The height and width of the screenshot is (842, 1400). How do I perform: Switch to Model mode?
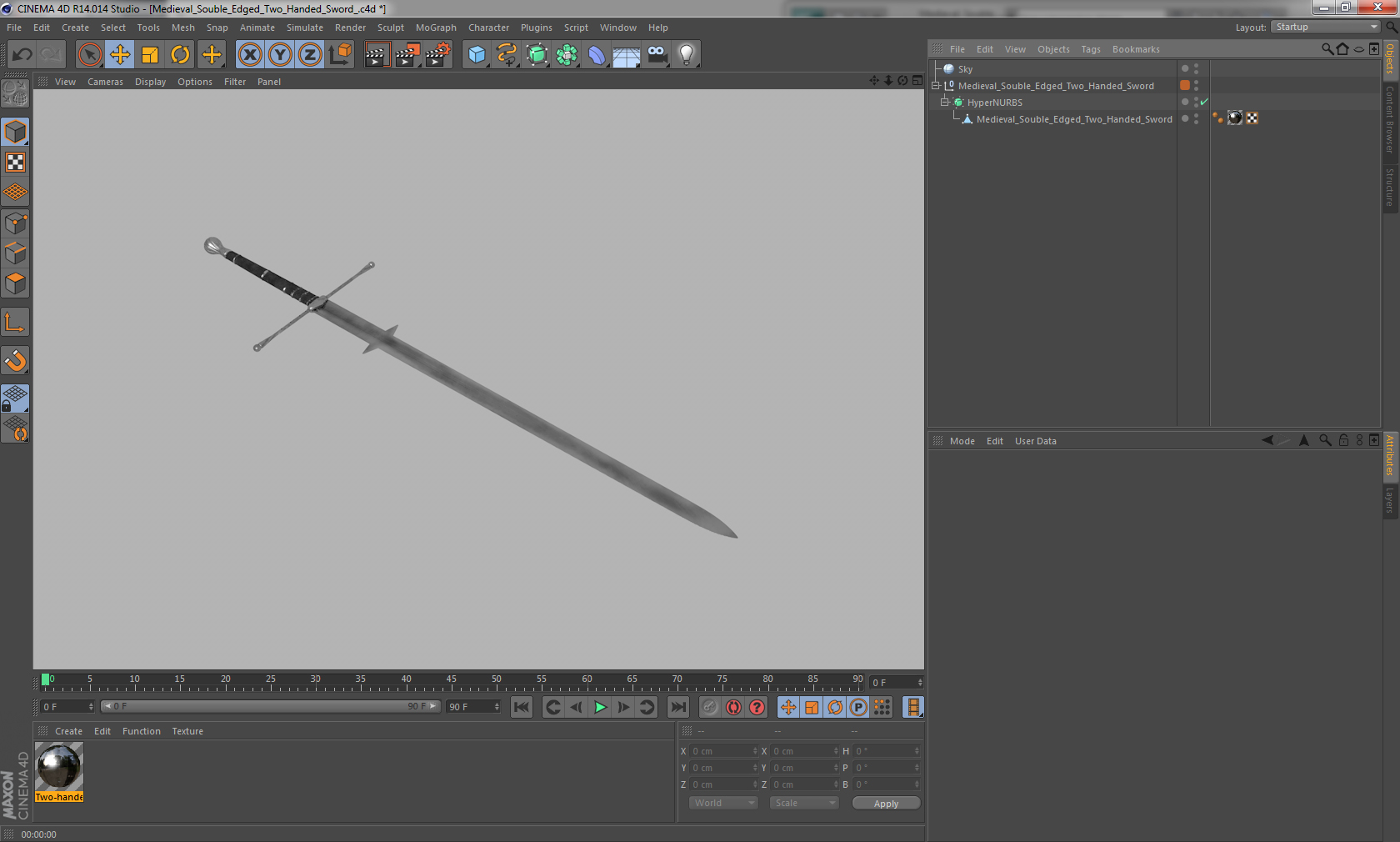(15, 132)
